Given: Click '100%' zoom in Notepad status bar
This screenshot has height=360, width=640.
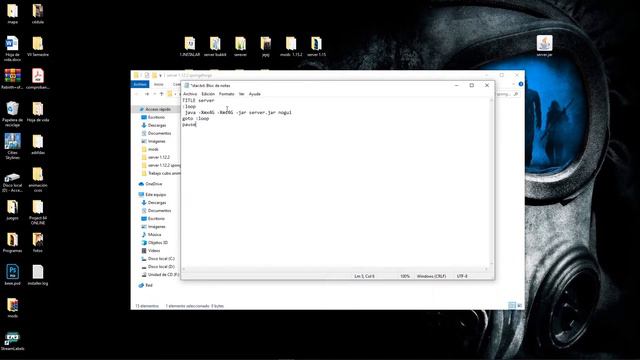Looking at the screenshot, I should 405,276.
